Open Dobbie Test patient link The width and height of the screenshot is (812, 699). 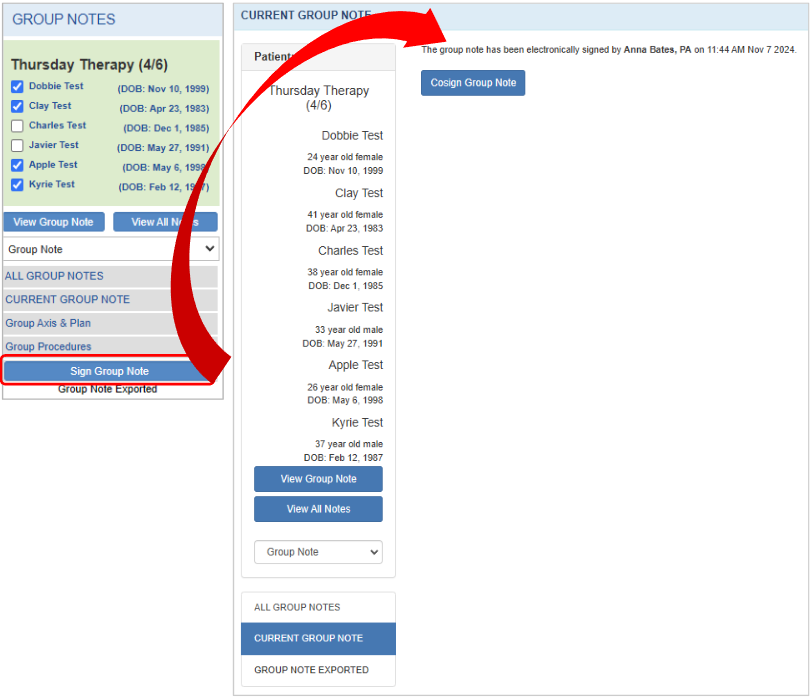(56, 87)
